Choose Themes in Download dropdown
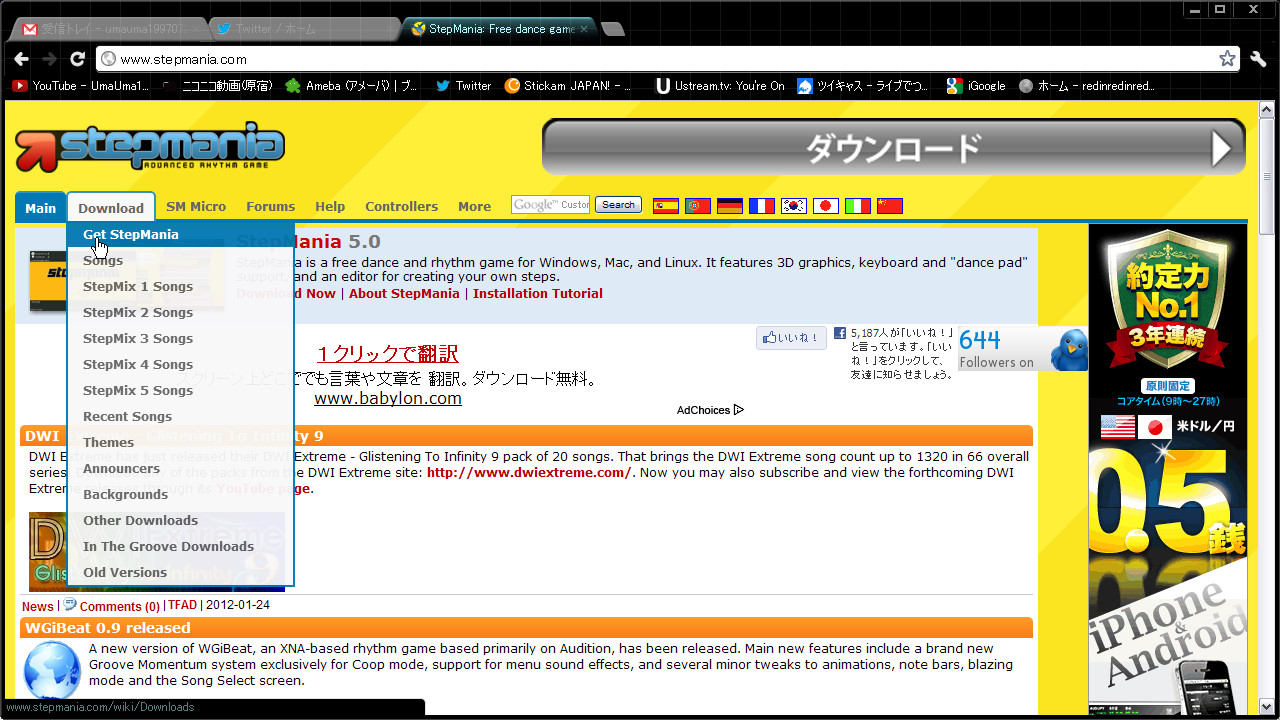 (181, 442)
